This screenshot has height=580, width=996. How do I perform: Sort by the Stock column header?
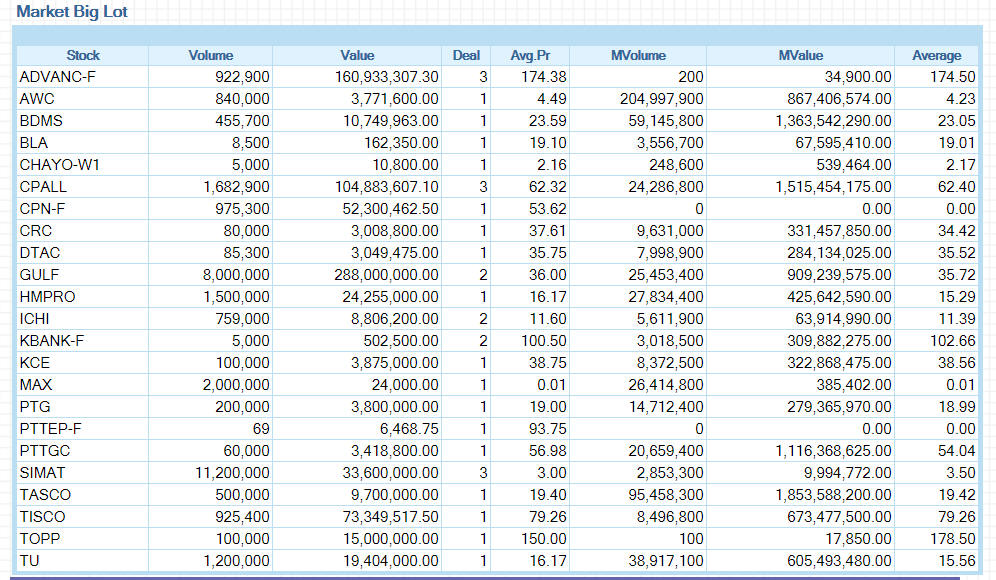pos(83,56)
